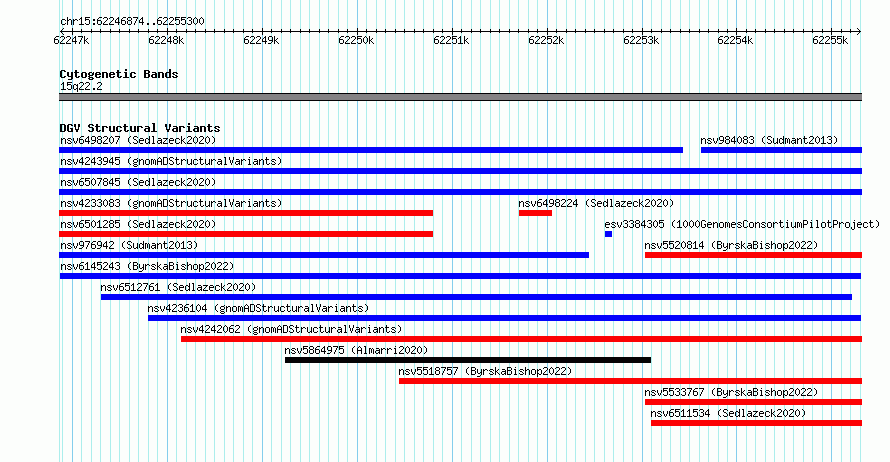
Task: Select the red nsv5533767 variant bar
Action: click(x=753, y=402)
